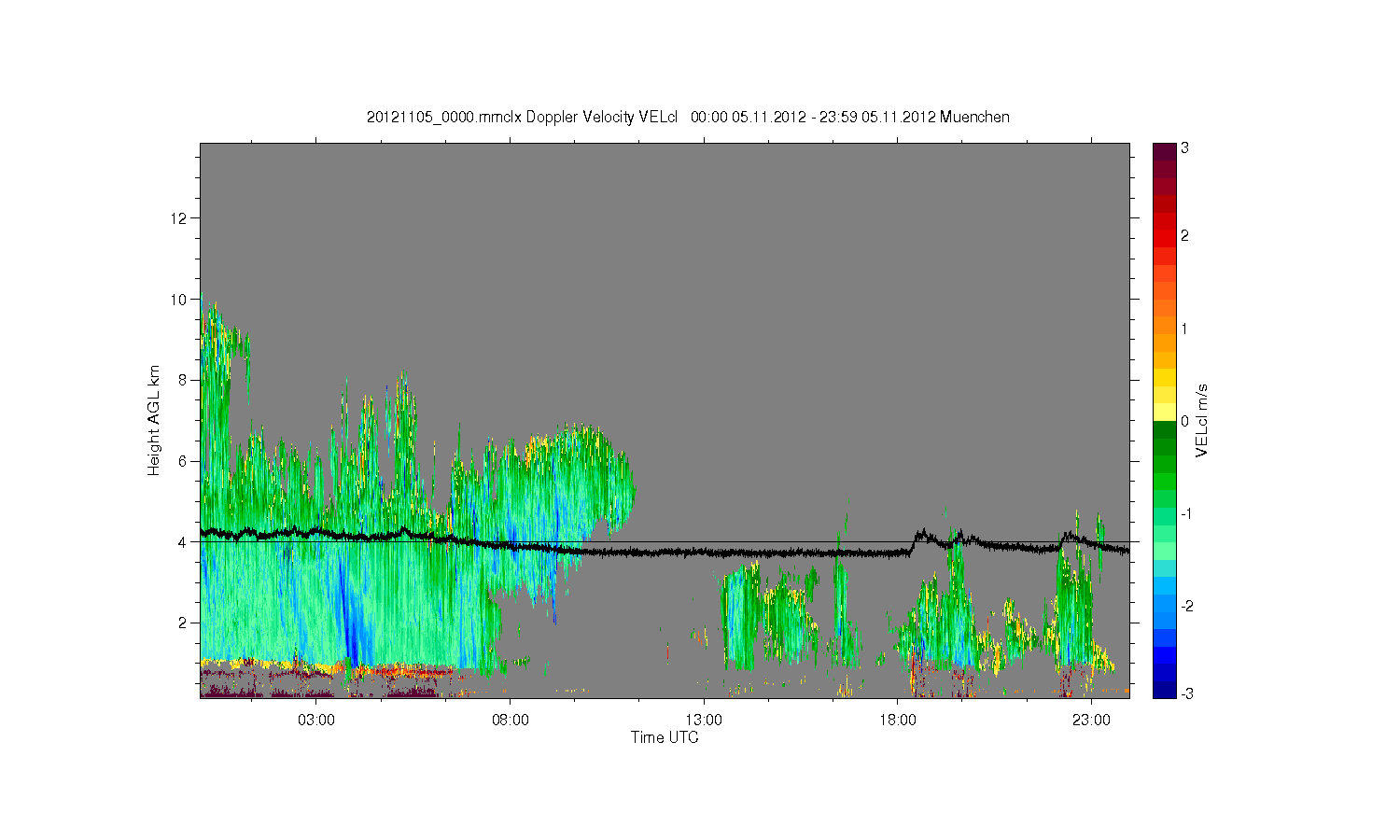The image size is (1400, 840).
Task: Click the '13:00' time axis tick label
Action: pyautogui.click(x=704, y=721)
